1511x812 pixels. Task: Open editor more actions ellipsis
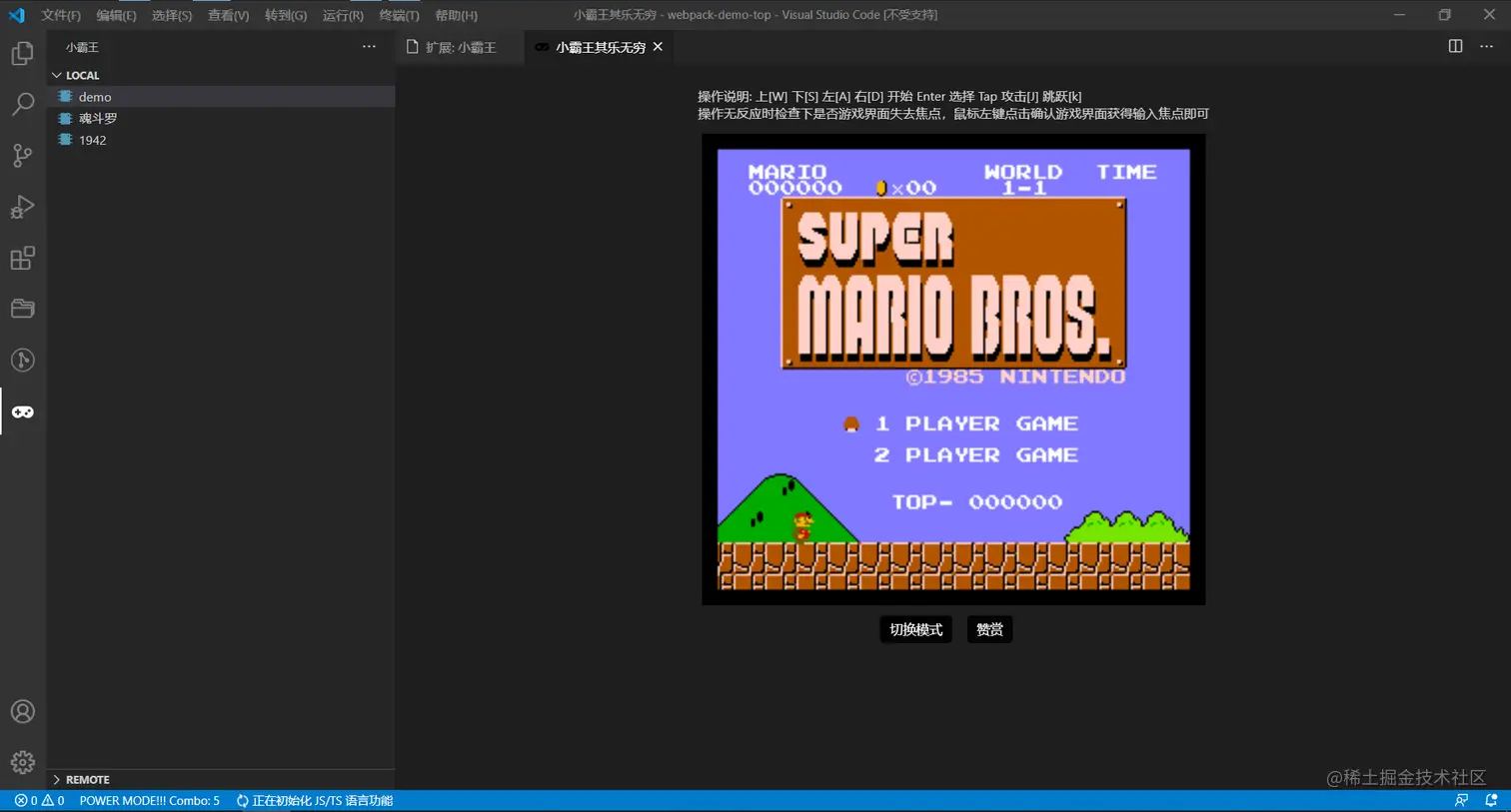pos(1486,46)
